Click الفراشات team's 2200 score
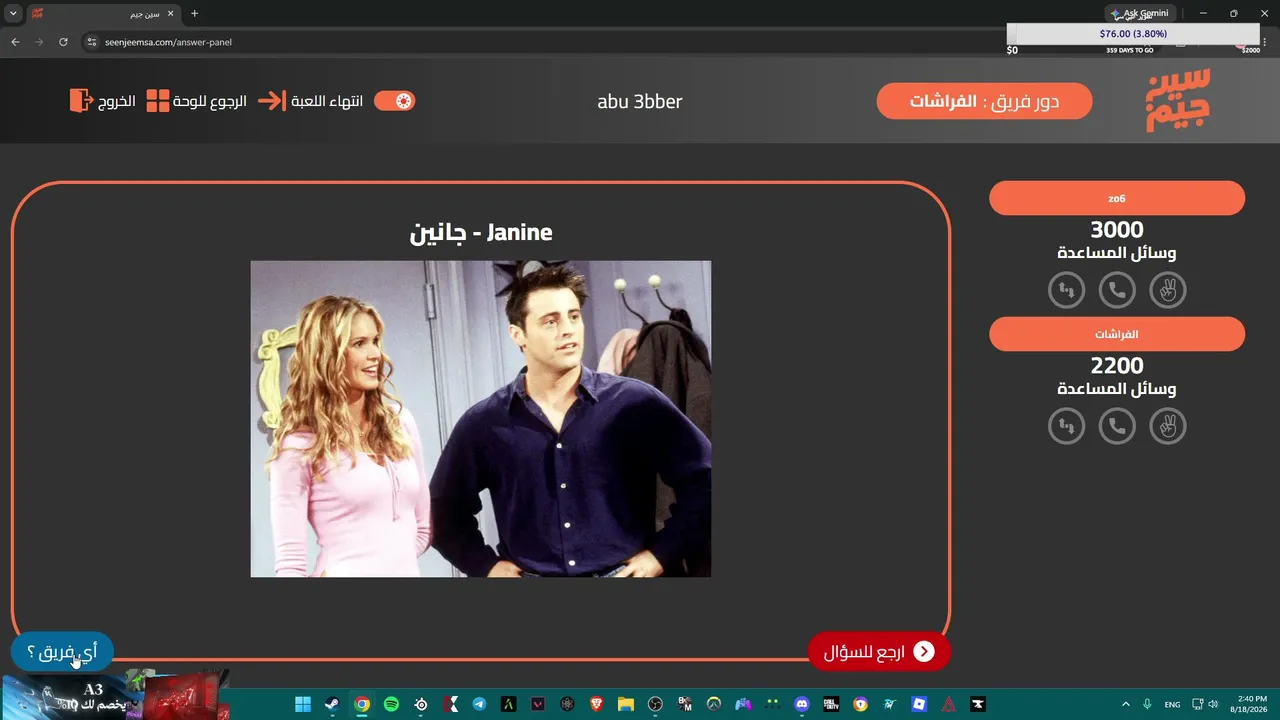 pos(1117,366)
